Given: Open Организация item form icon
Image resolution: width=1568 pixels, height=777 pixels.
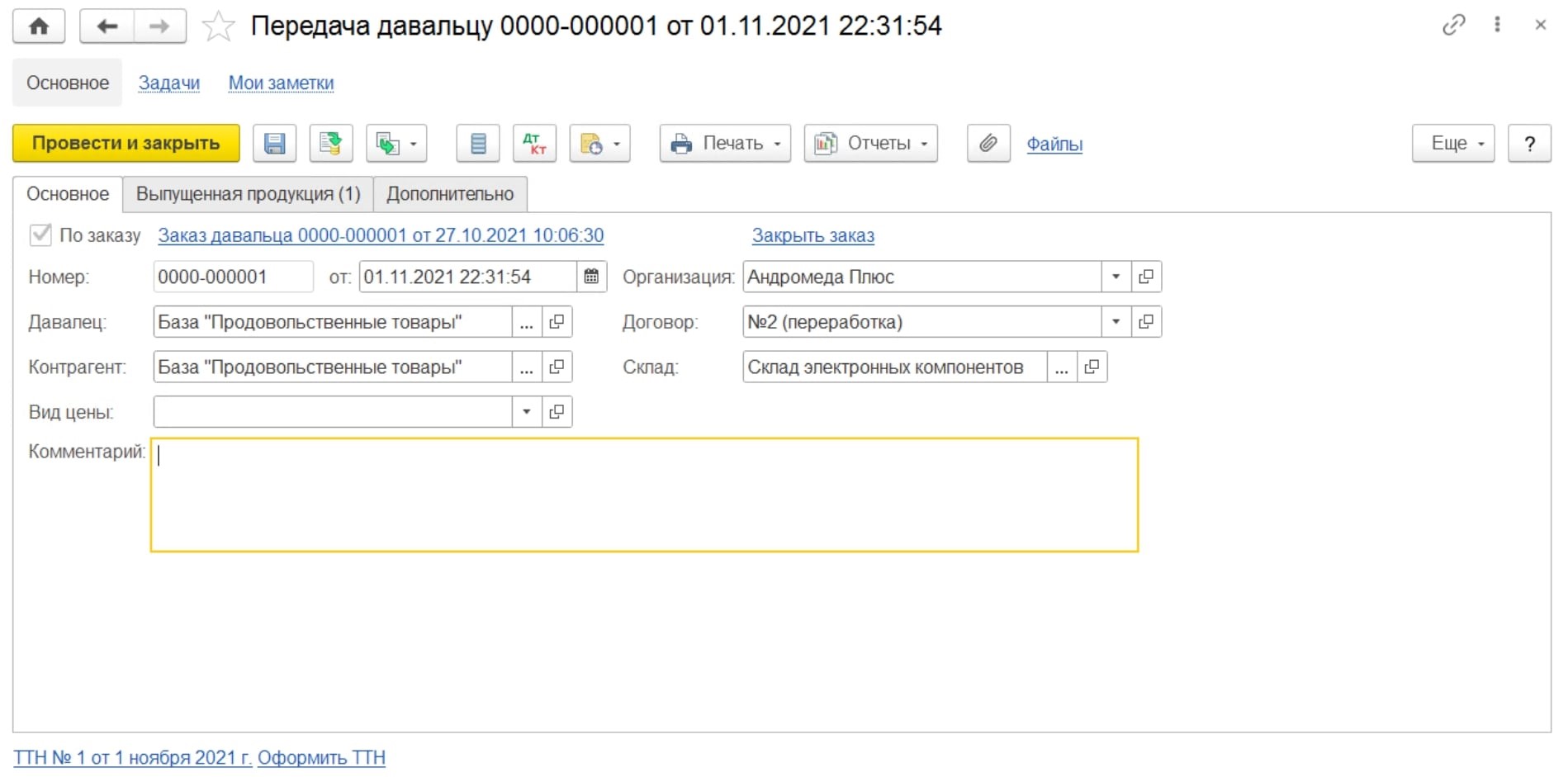Looking at the screenshot, I should [1146, 277].
